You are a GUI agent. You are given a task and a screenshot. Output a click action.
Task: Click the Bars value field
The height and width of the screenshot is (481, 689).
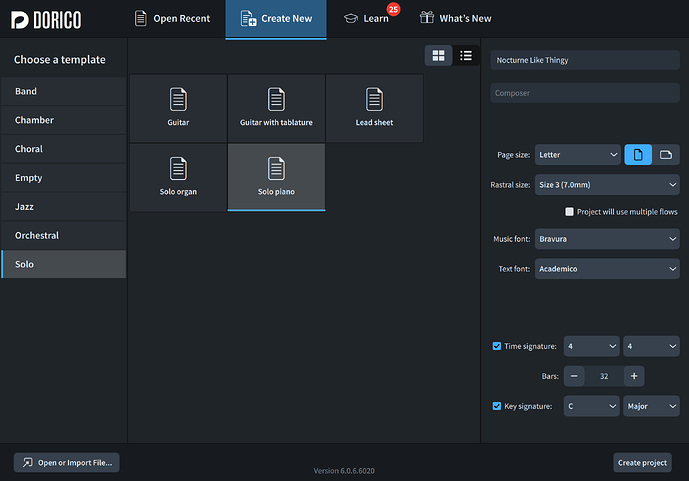[x=604, y=376]
